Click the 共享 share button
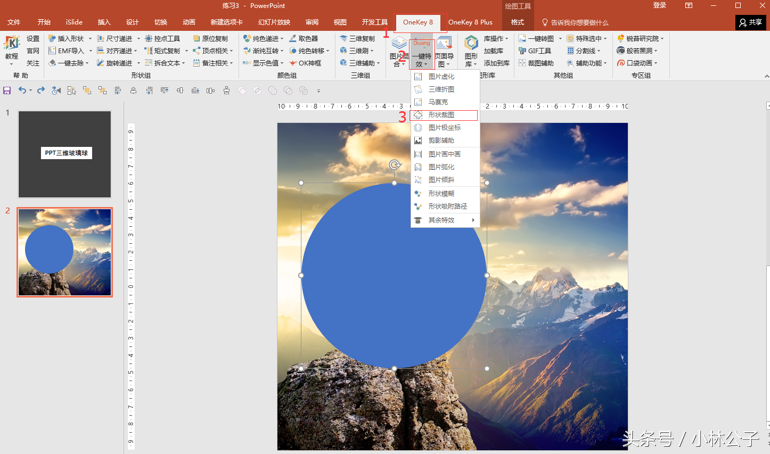Image resolution: width=770 pixels, height=454 pixels. pyautogui.click(x=750, y=22)
